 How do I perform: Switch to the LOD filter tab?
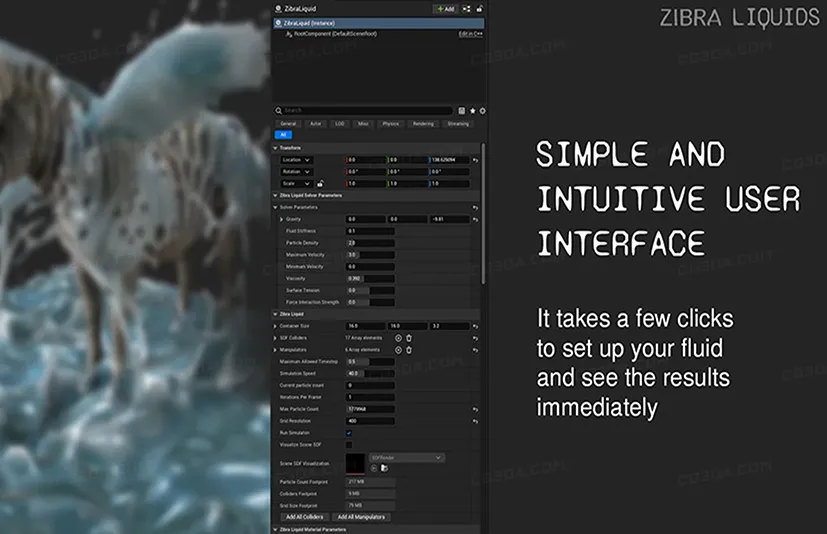pos(339,124)
